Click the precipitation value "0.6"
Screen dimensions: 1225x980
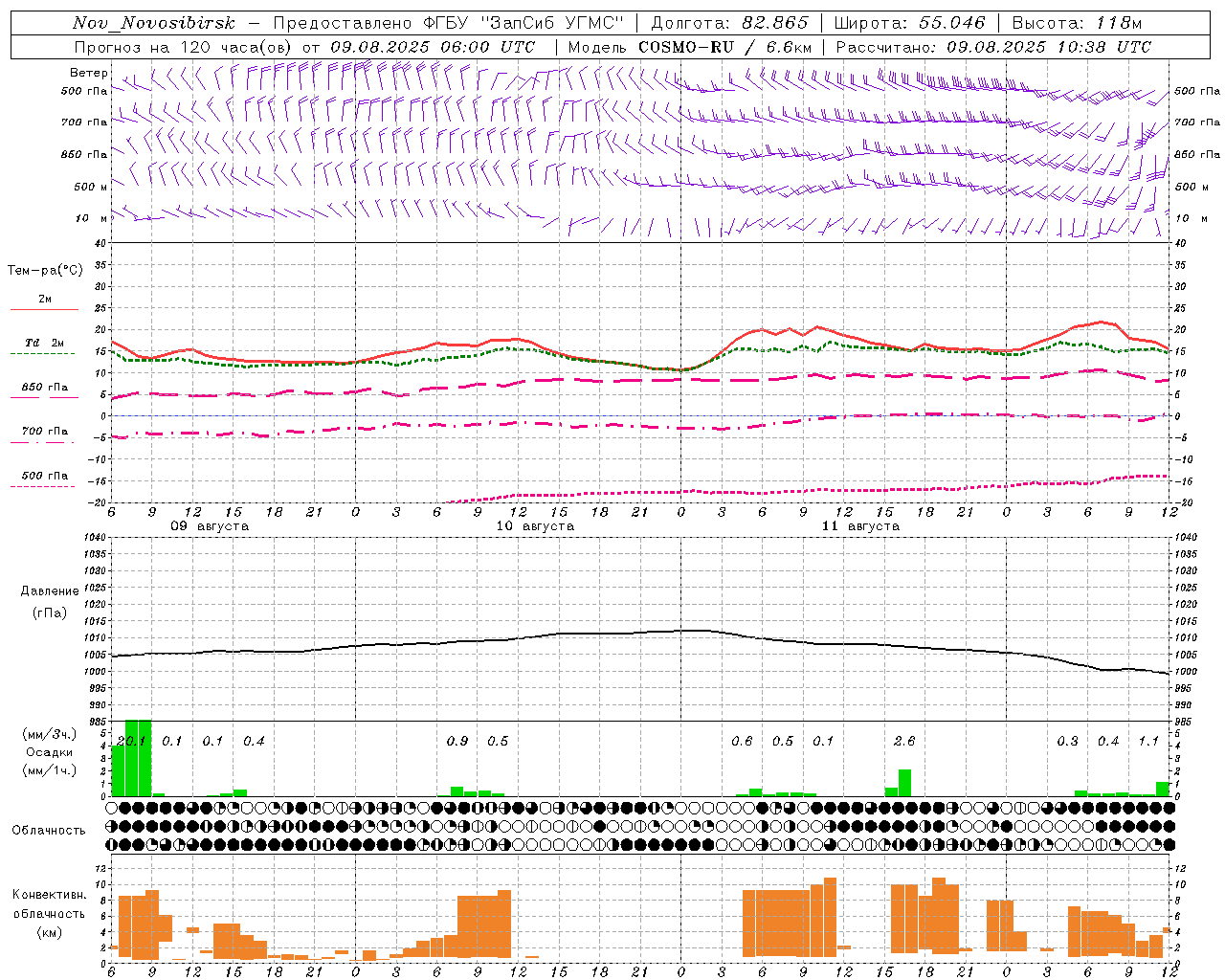point(742,742)
